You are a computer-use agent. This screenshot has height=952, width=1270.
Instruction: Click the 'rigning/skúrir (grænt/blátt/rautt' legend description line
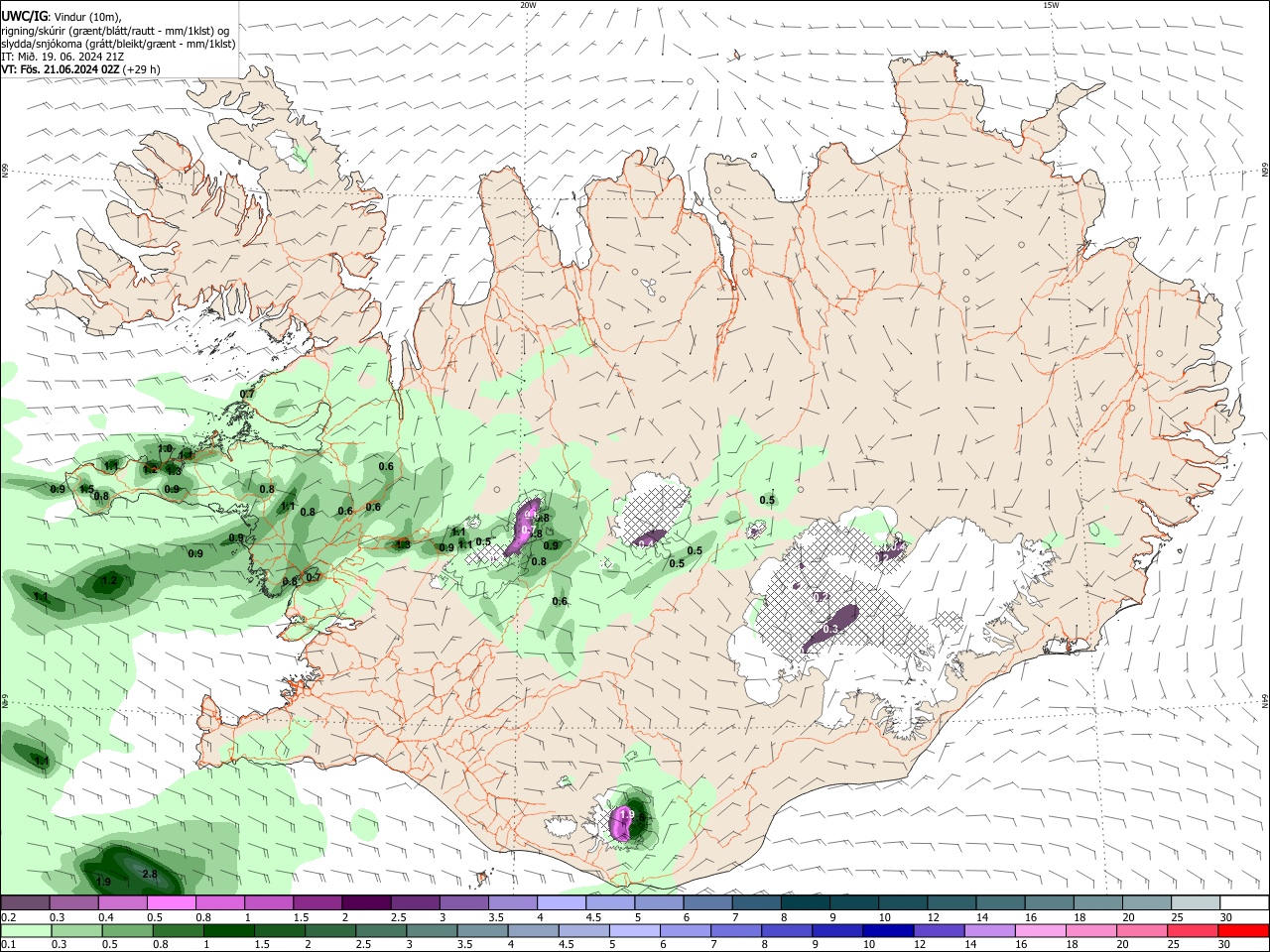pos(115,30)
